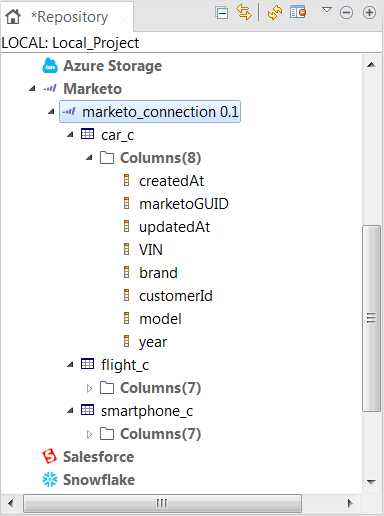Image resolution: width=384 pixels, height=516 pixels.
Task: Select the flight_c table
Action: pos(125,365)
